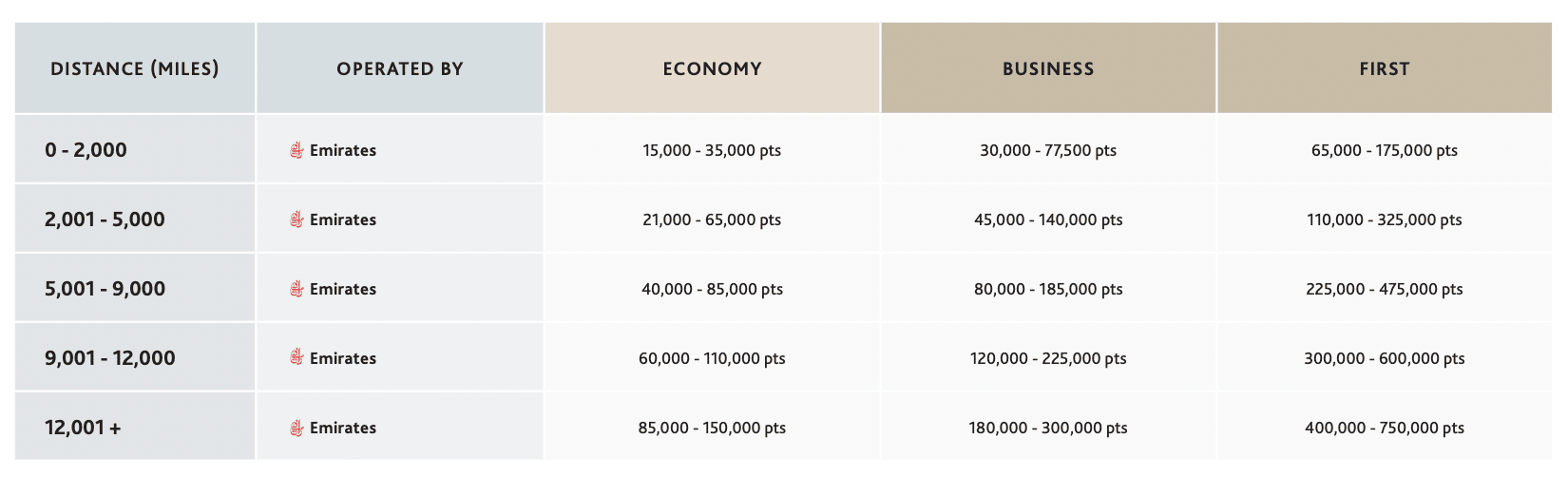Click the Emirates logo in the 12,001 + row

(x=296, y=428)
